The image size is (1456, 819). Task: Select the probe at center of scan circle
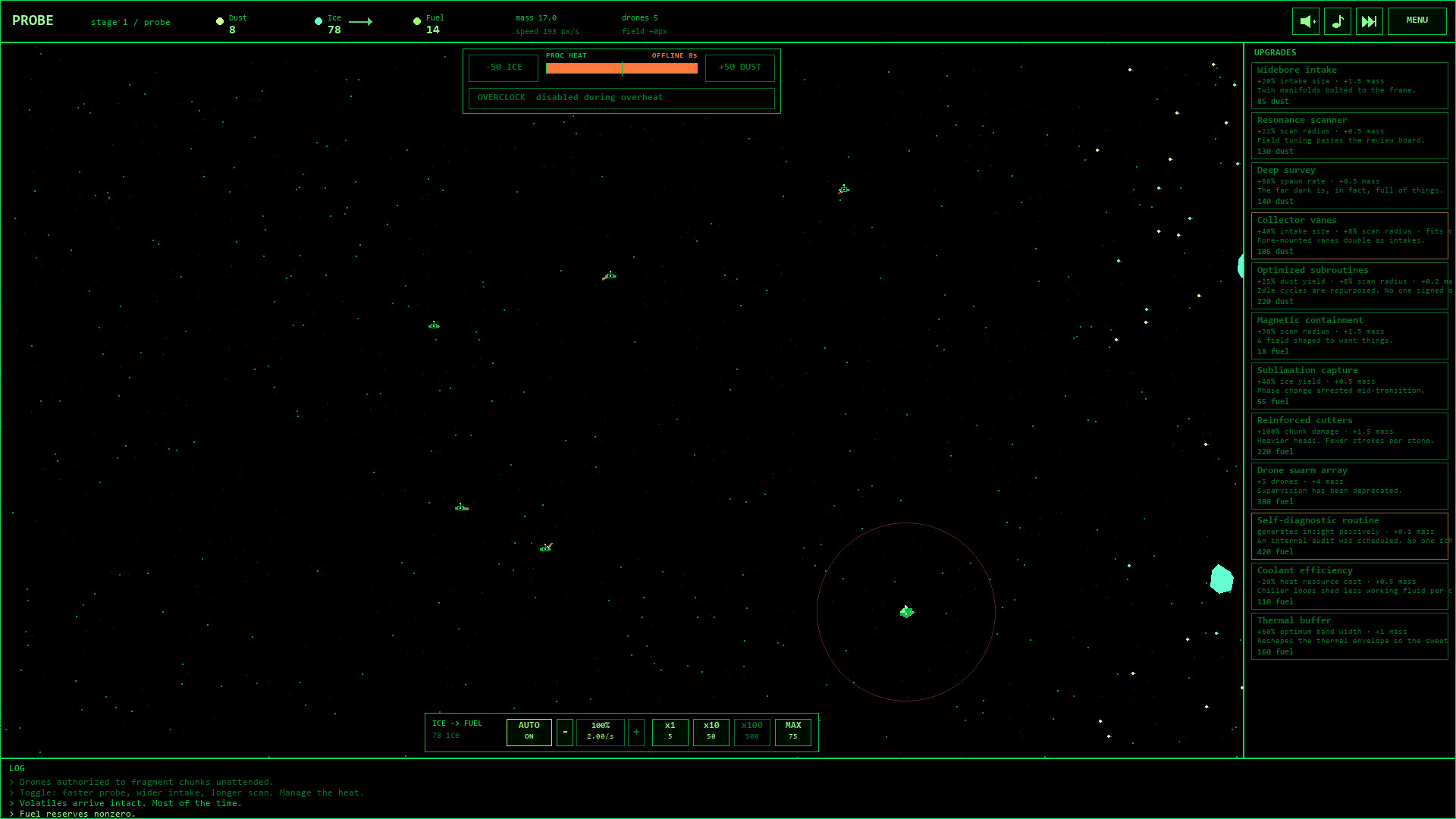[x=906, y=611]
